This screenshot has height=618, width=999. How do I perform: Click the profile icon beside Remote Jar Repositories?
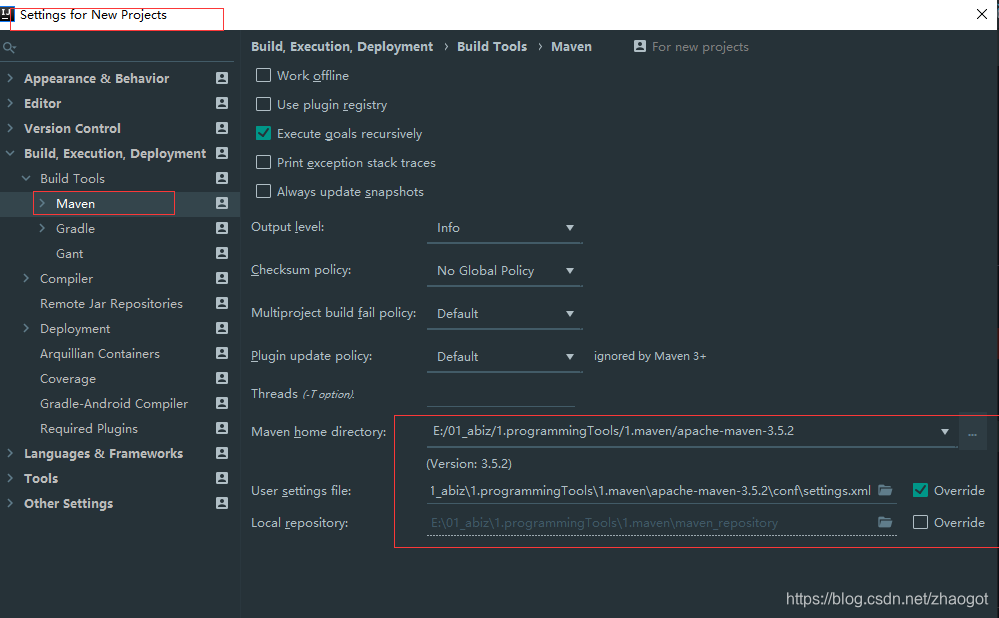[222, 303]
